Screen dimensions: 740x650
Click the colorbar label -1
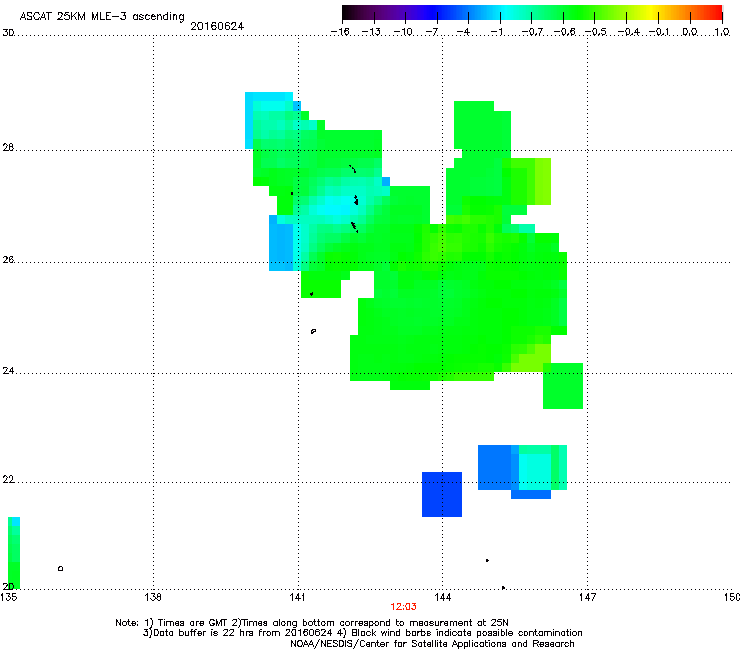click(497, 32)
